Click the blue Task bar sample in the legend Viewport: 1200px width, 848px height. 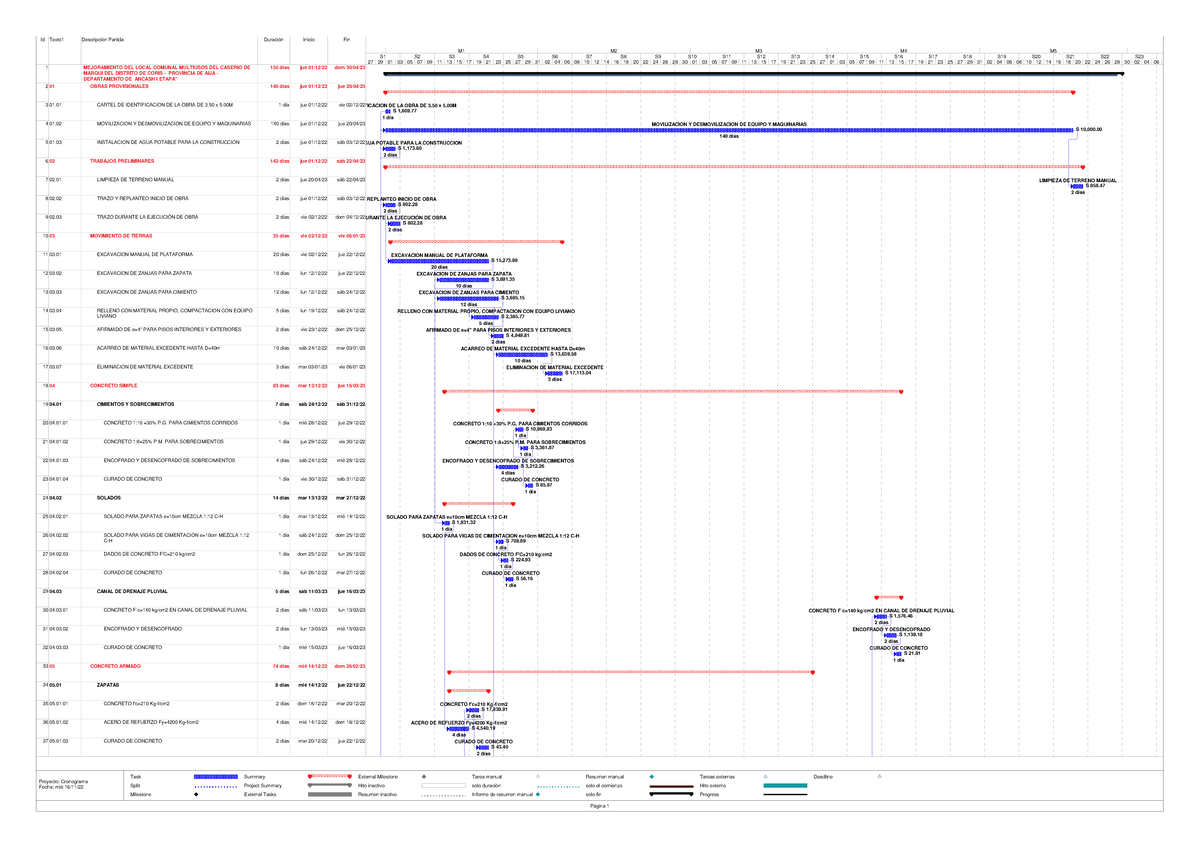click(214, 776)
